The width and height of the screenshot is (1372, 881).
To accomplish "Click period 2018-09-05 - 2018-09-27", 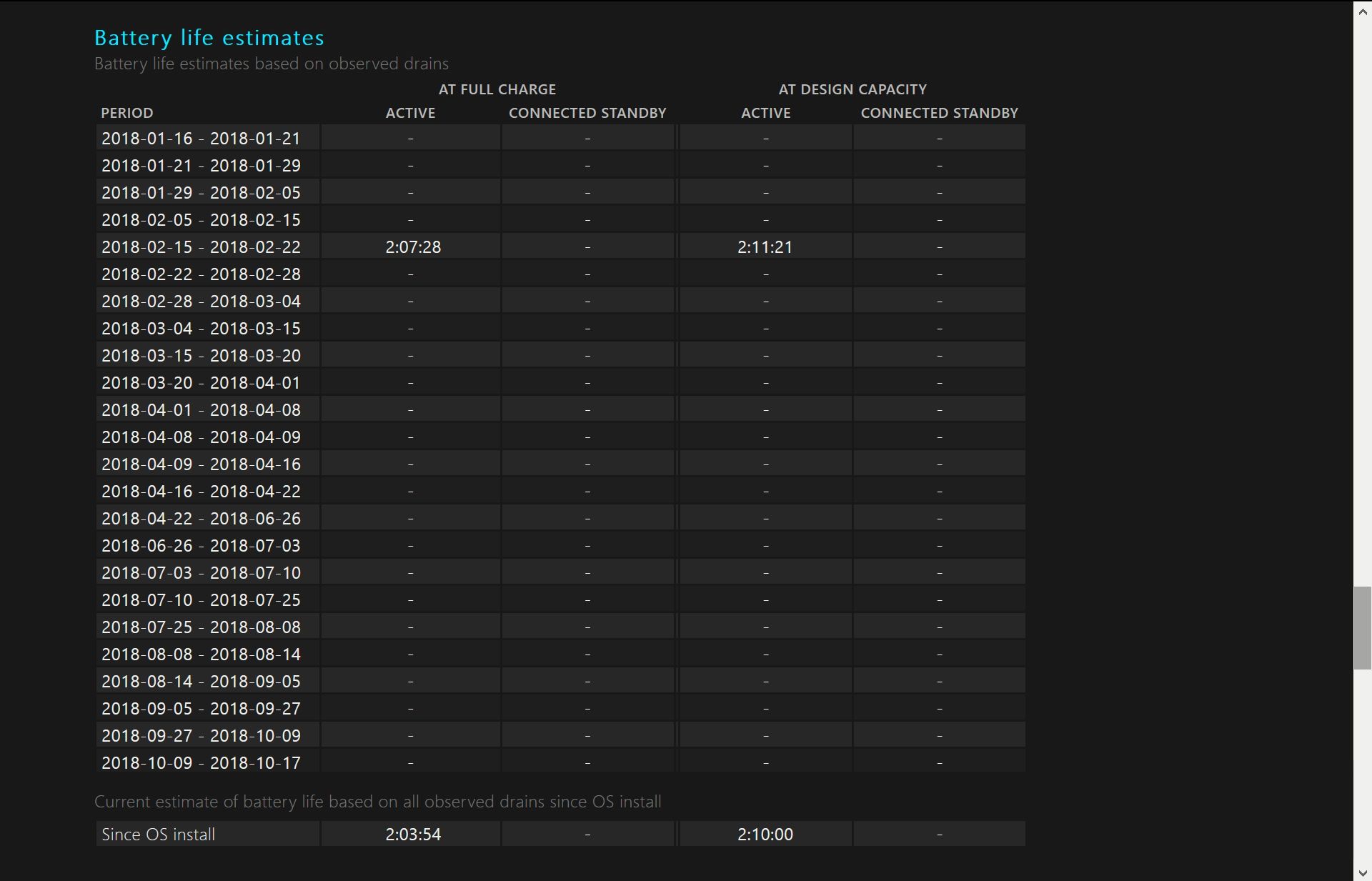I will point(201,709).
